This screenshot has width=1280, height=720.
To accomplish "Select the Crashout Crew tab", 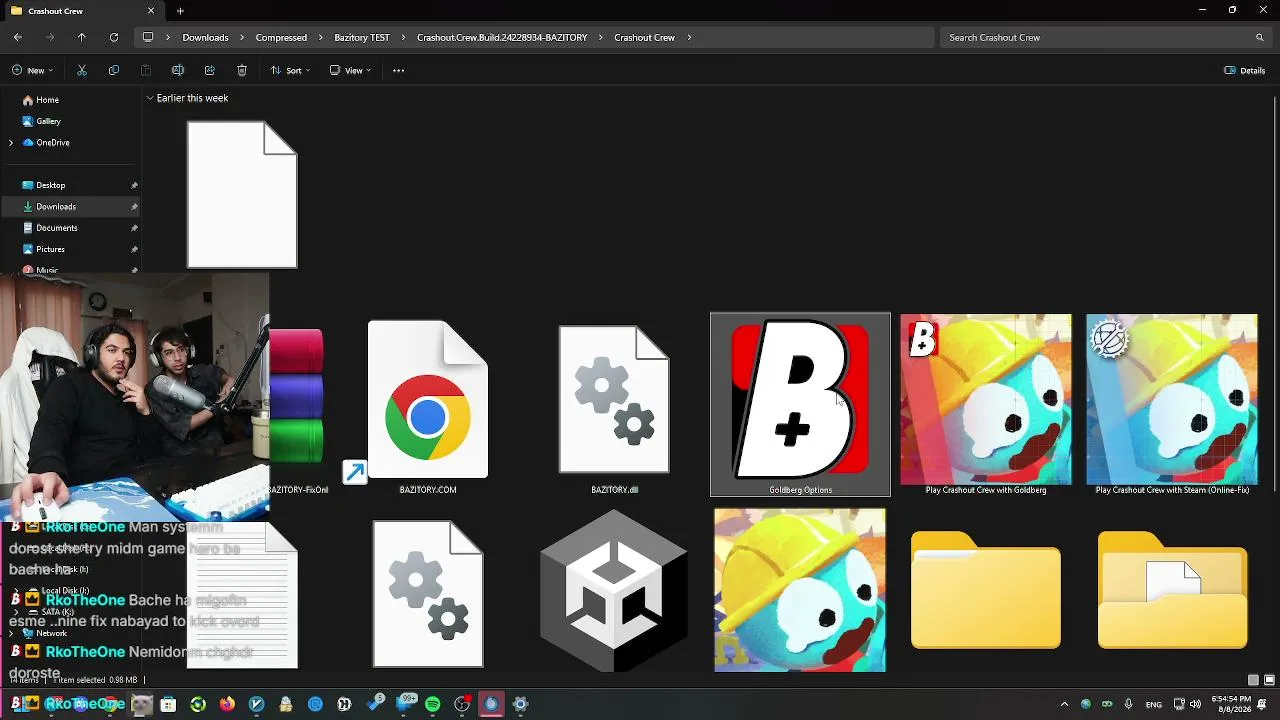I will [84, 11].
